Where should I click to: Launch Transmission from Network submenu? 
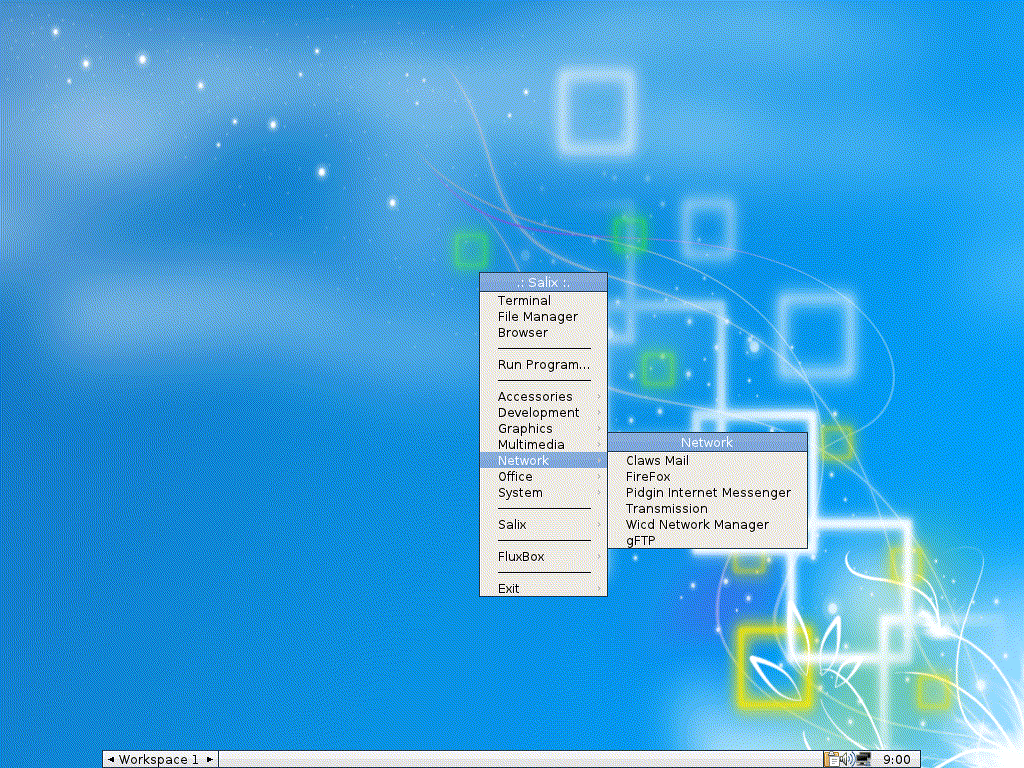(x=708, y=509)
